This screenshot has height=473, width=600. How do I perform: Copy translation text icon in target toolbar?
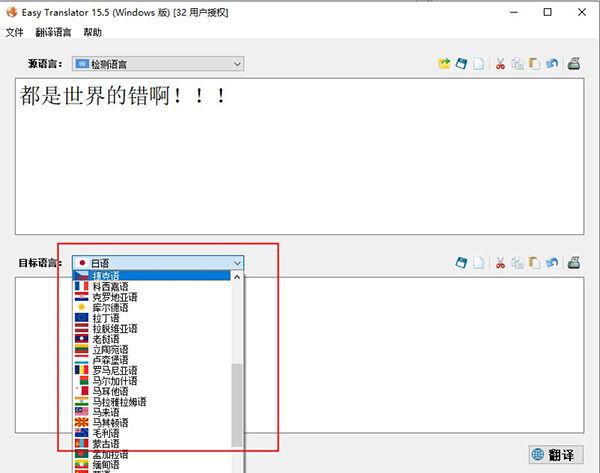pos(517,263)
